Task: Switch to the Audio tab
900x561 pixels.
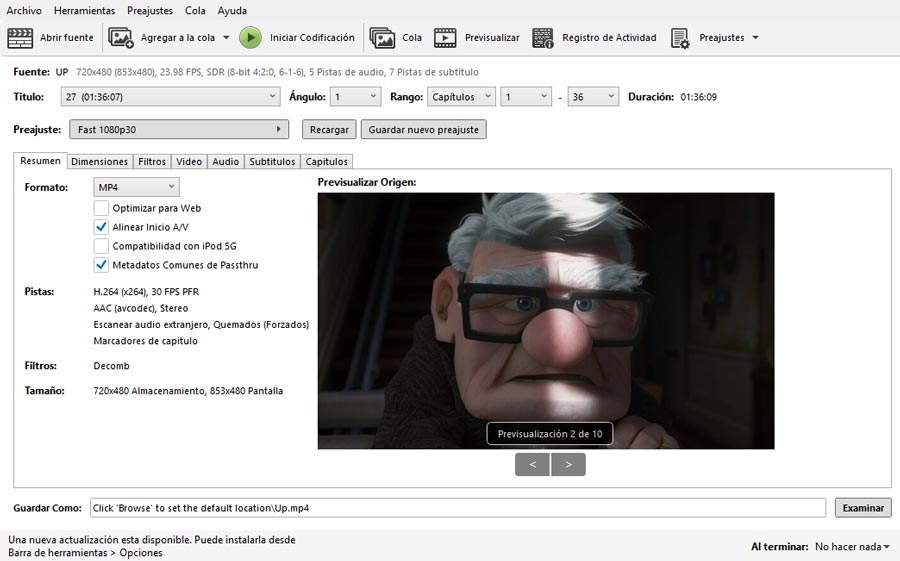Action: tap(226, 161)
